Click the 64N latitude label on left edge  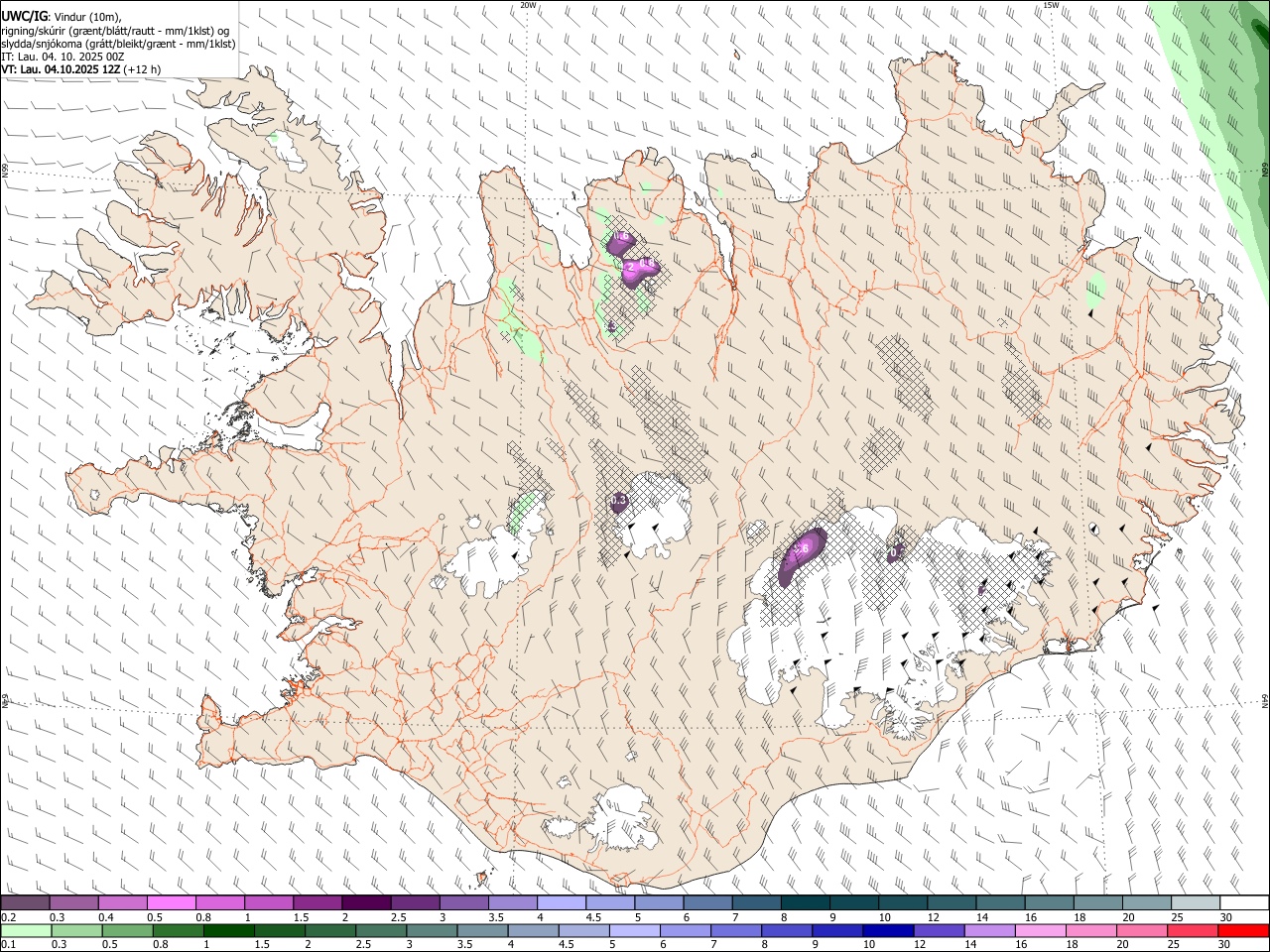(5, 700)
